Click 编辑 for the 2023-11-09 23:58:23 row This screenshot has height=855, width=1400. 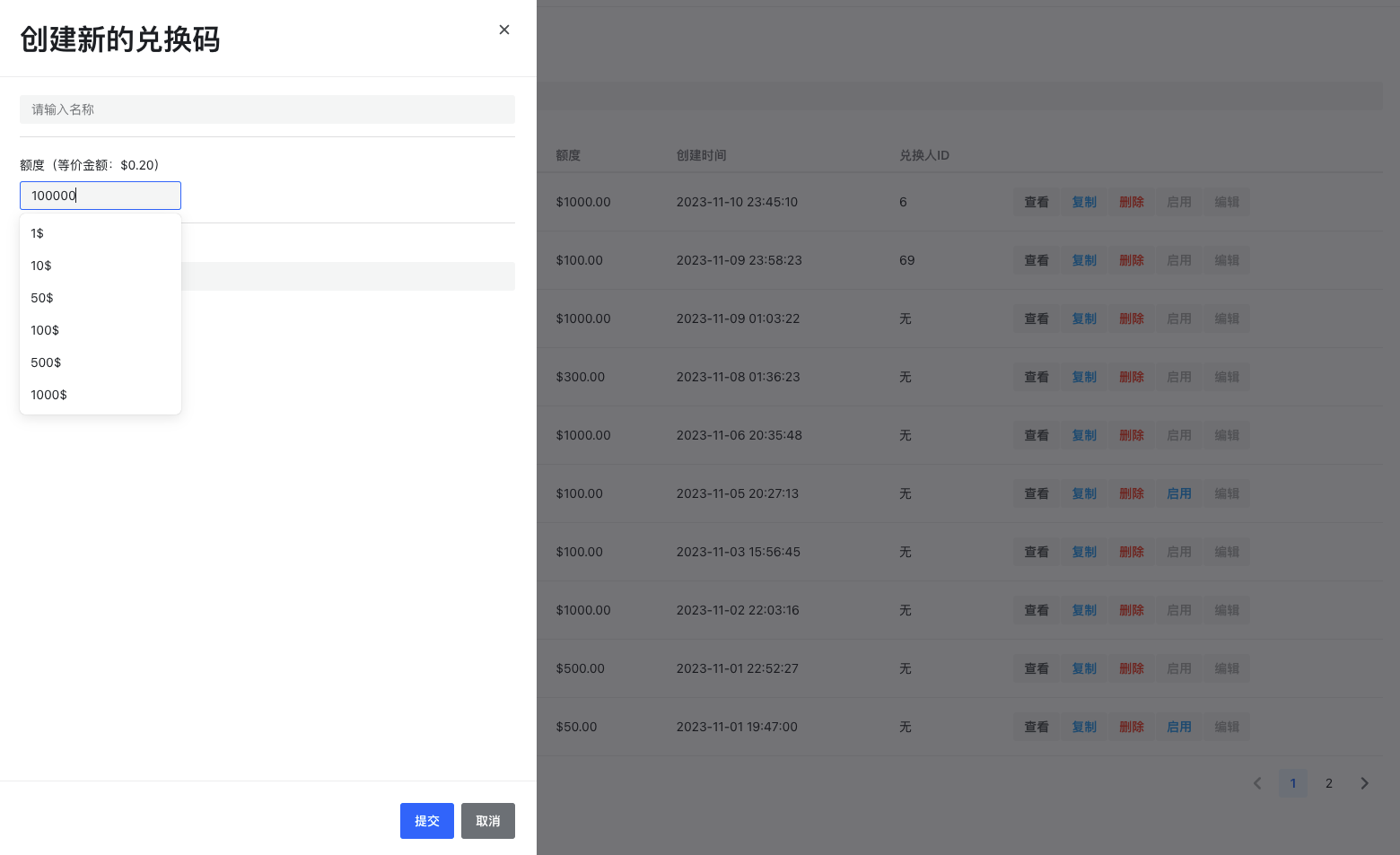(1226, 260)
